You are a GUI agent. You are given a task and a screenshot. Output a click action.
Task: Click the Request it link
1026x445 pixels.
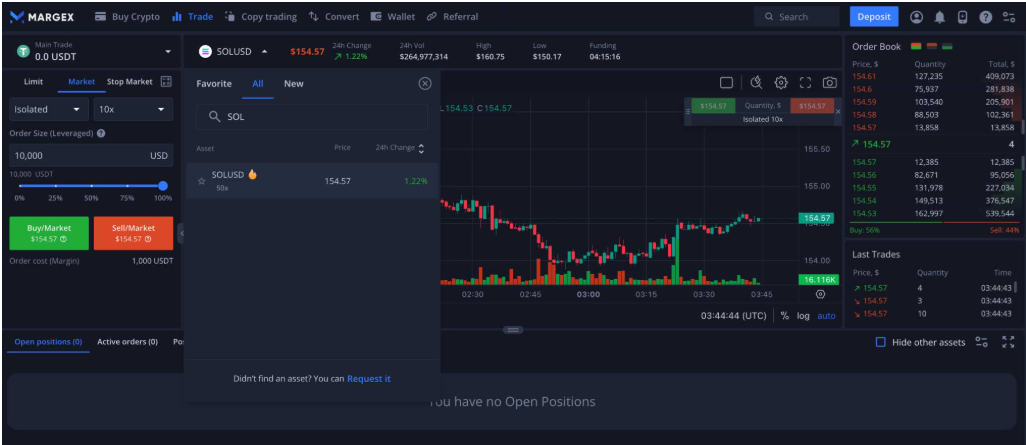coord(369,379)
